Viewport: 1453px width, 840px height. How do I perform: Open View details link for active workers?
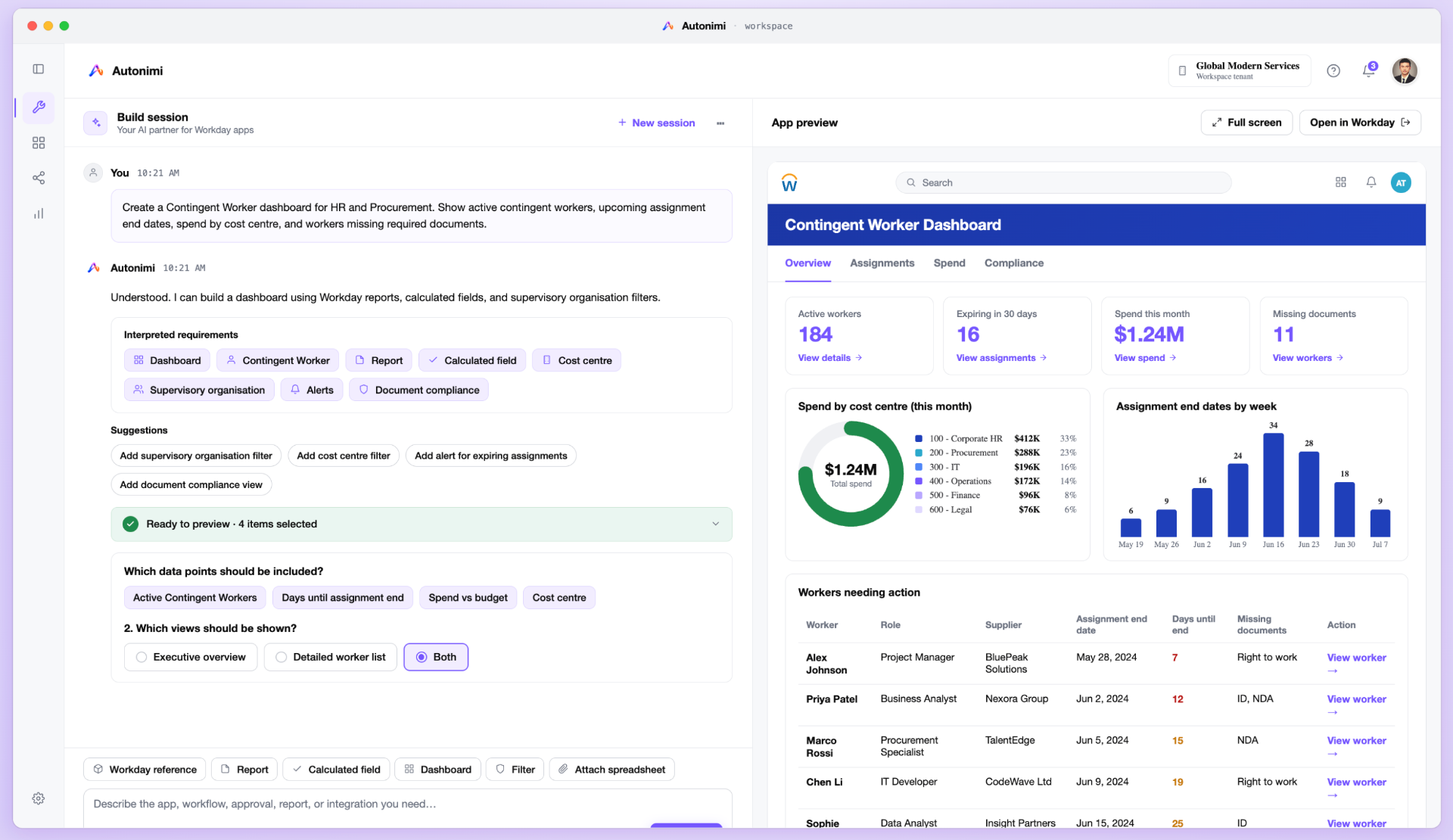(830, 358)
